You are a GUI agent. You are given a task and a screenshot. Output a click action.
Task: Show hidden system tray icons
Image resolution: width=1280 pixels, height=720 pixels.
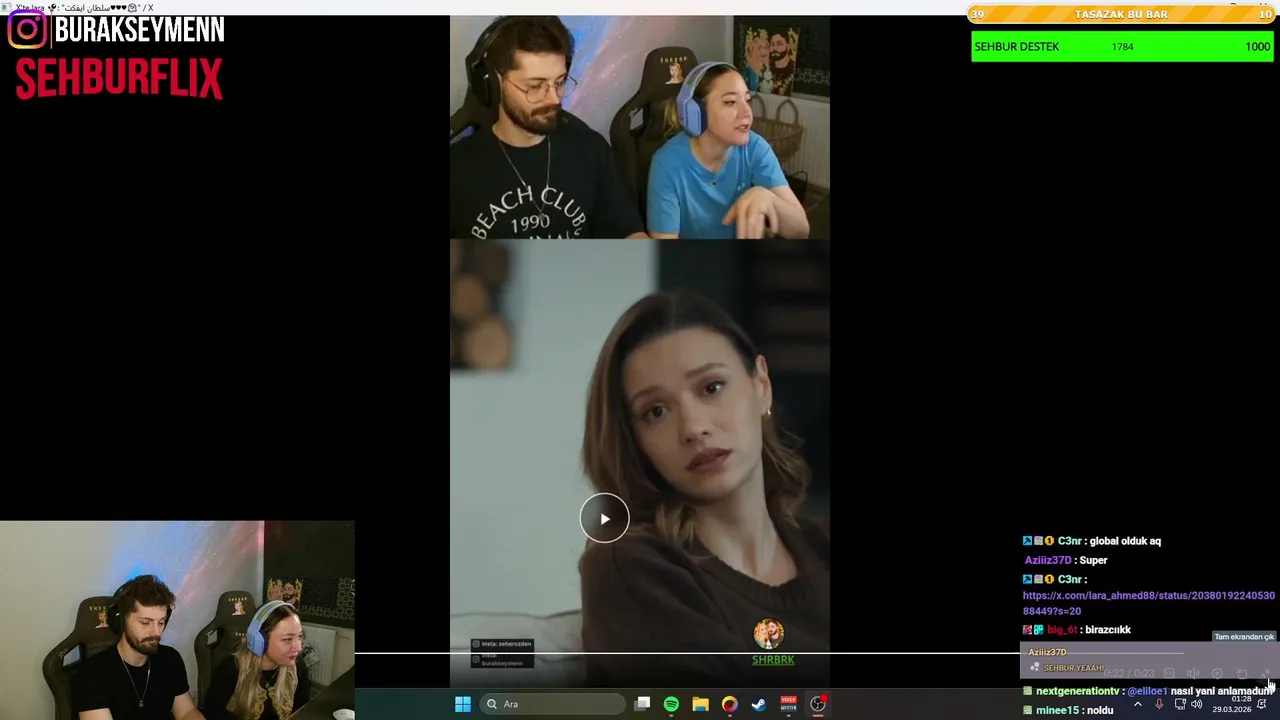click(1137, 704)
